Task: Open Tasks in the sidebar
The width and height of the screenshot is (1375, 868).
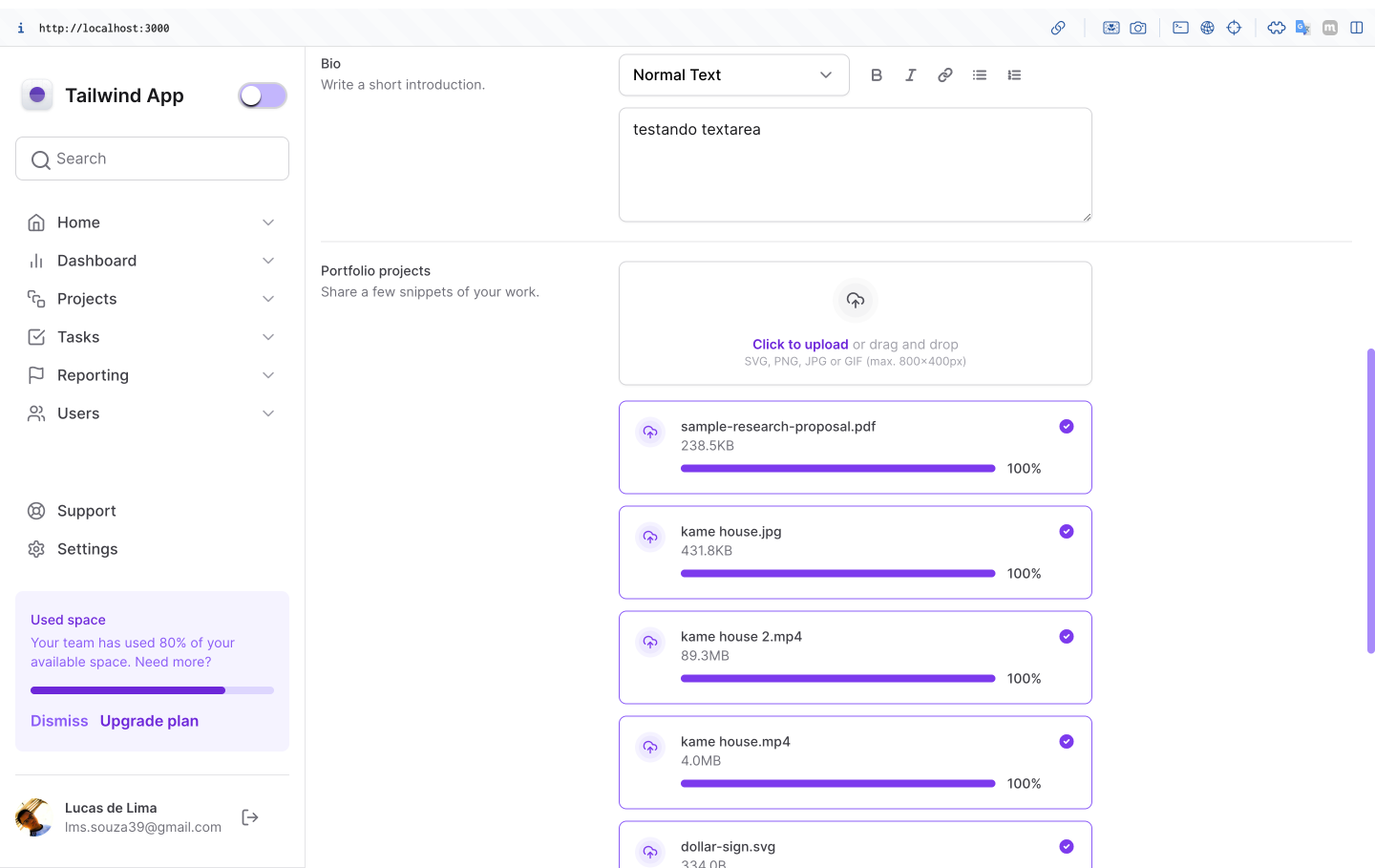Action: [x=78, y=337]
